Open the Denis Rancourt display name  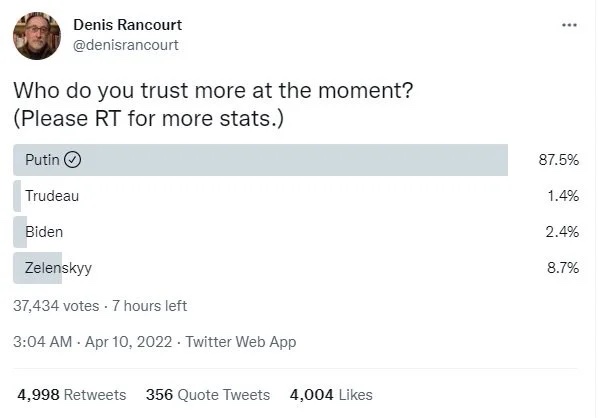(x=127, y=25)
